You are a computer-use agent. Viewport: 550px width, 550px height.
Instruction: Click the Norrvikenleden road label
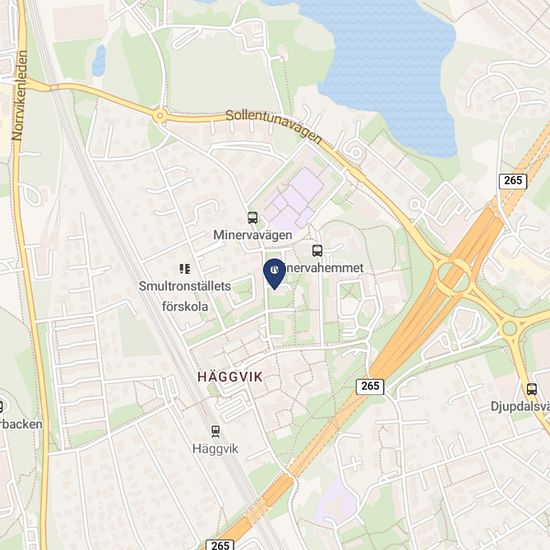click(x=20, y=95)
